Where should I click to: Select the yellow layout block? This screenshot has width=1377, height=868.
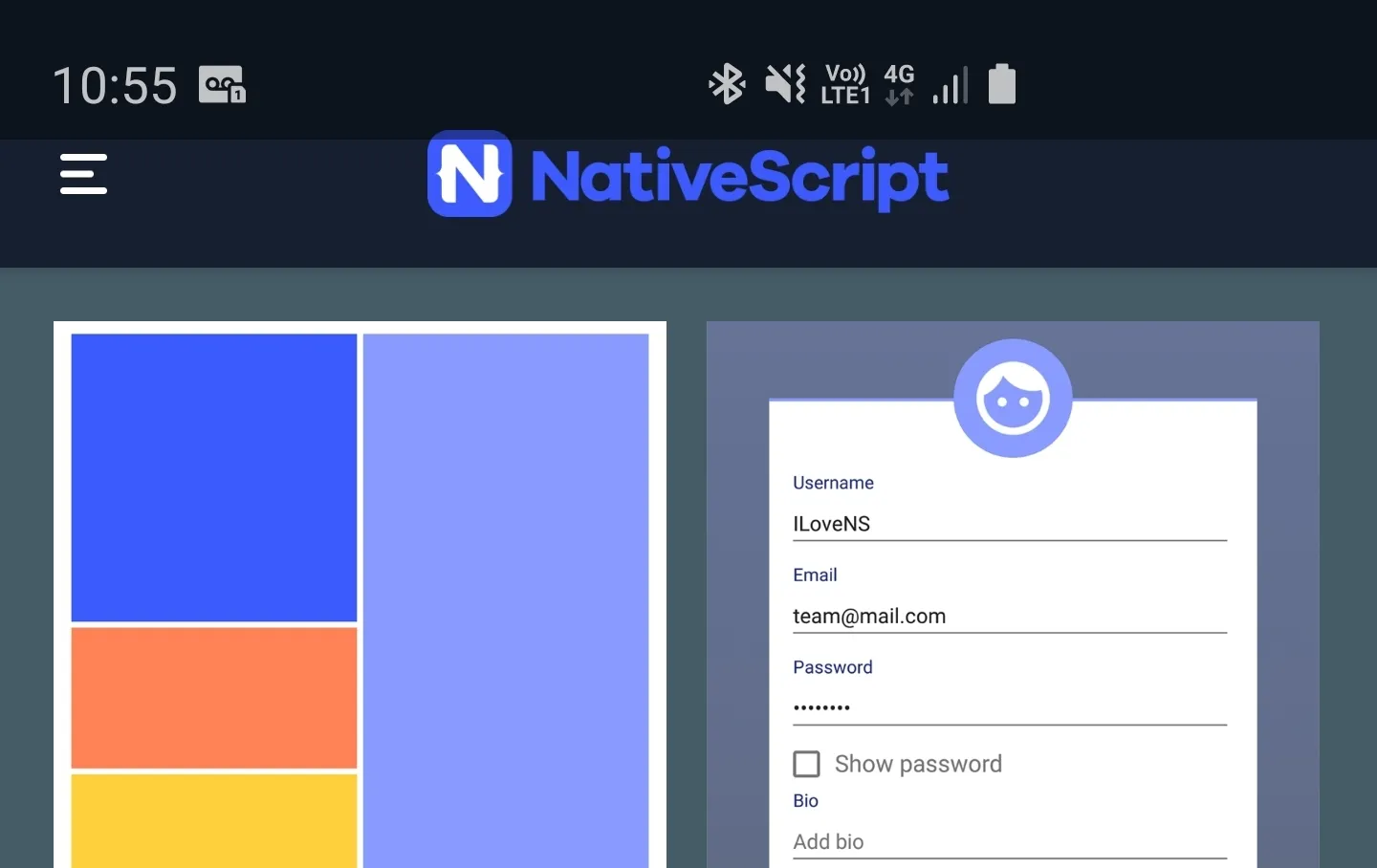(214, 821)
